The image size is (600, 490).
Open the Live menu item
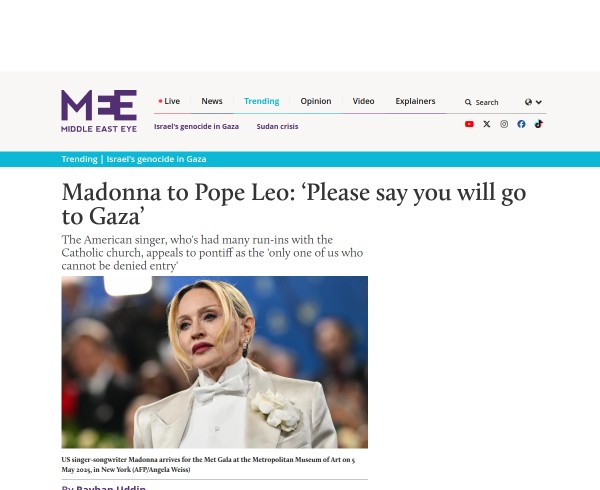[x=169, y=101]
